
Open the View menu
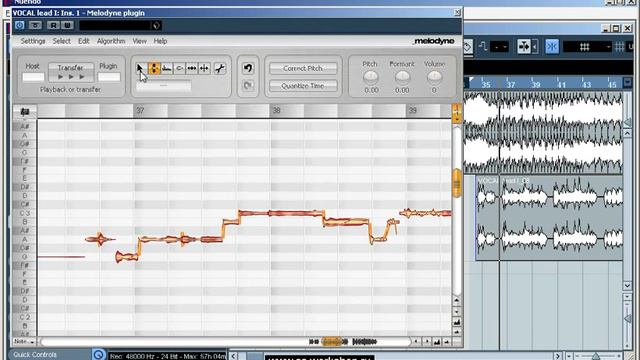coord(139,41)
